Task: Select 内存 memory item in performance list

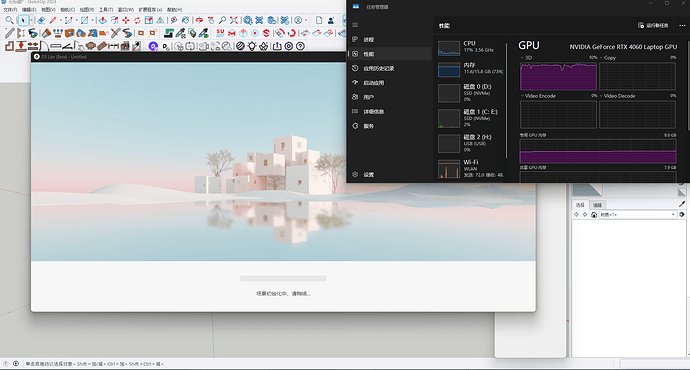Action: tap(470, 69)
